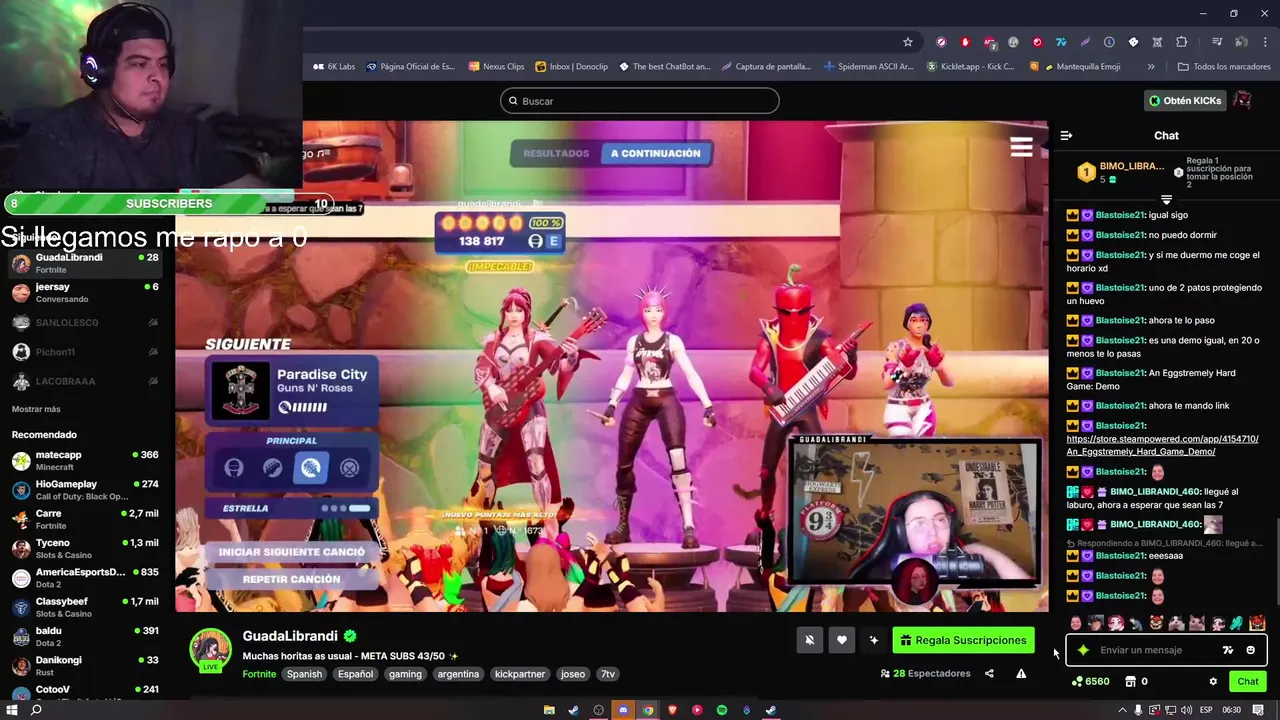This screenshot has width=1280, height=720.
Task: Mute notifications with the bell icon
Action: [810, 640]
